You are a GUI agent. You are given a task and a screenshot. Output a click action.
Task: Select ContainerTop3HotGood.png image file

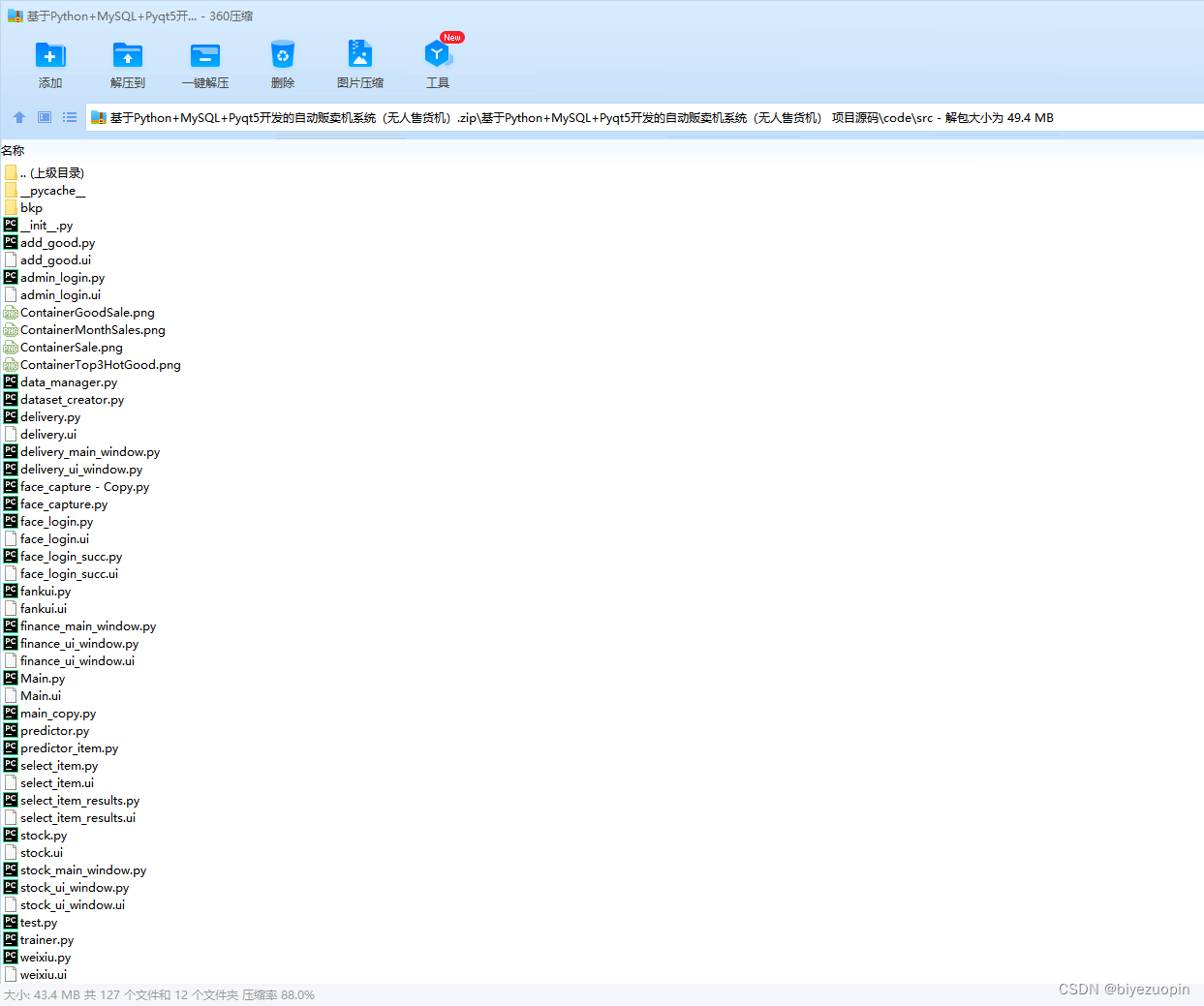(92, 364)
